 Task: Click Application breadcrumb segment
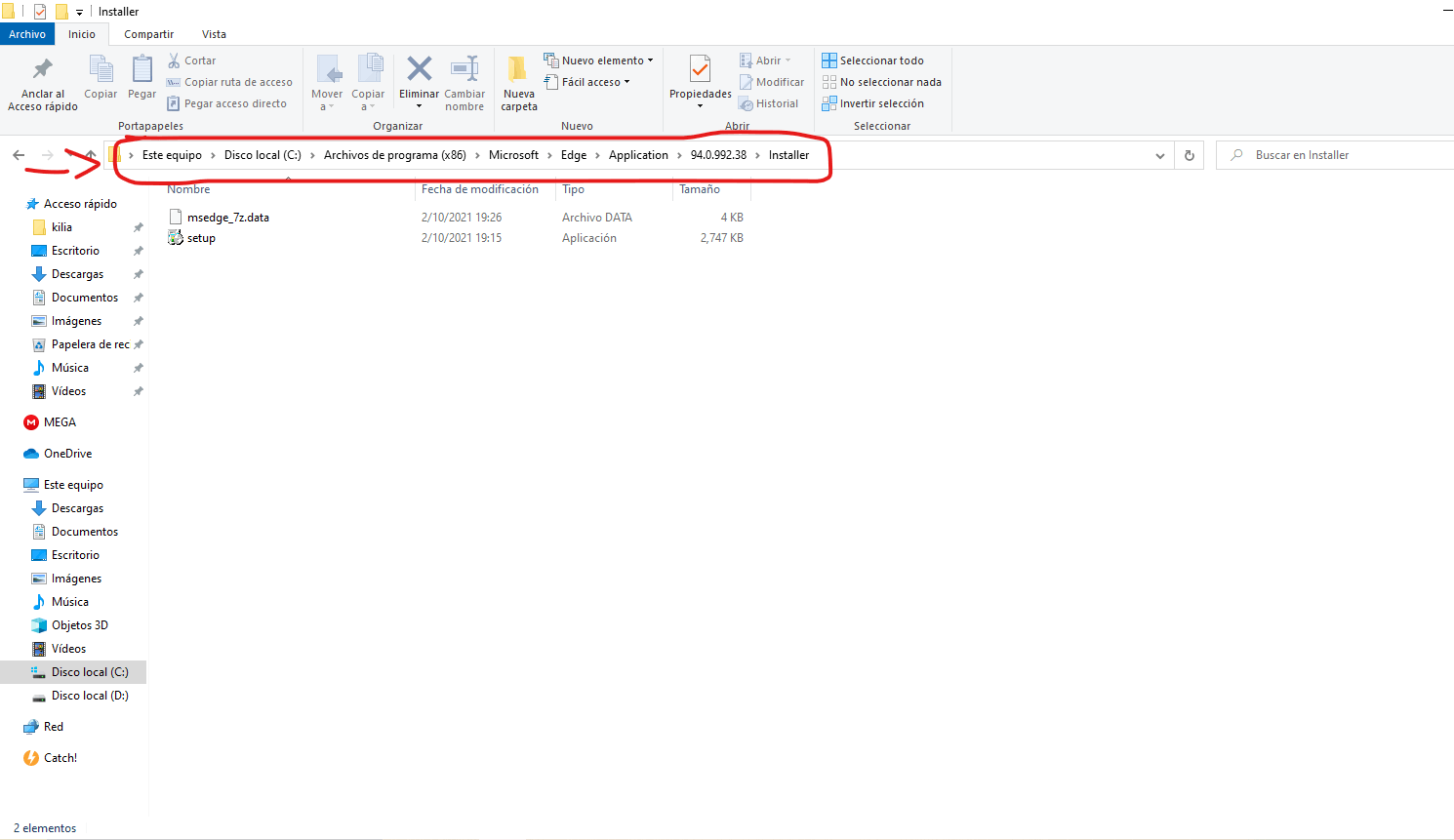point(638,155)
